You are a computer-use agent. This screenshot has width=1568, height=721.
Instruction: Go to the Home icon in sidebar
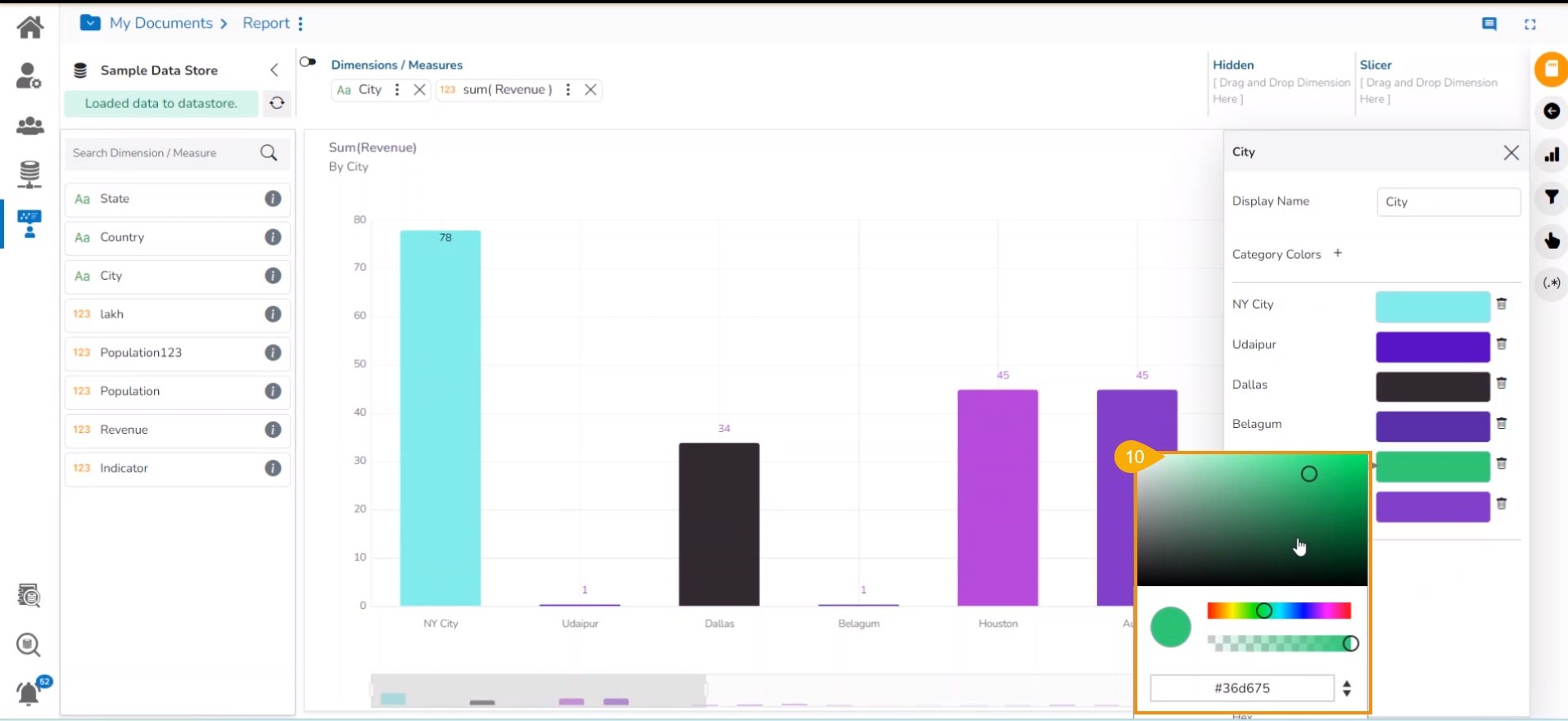pyautogui.click(x=30, y=27)
